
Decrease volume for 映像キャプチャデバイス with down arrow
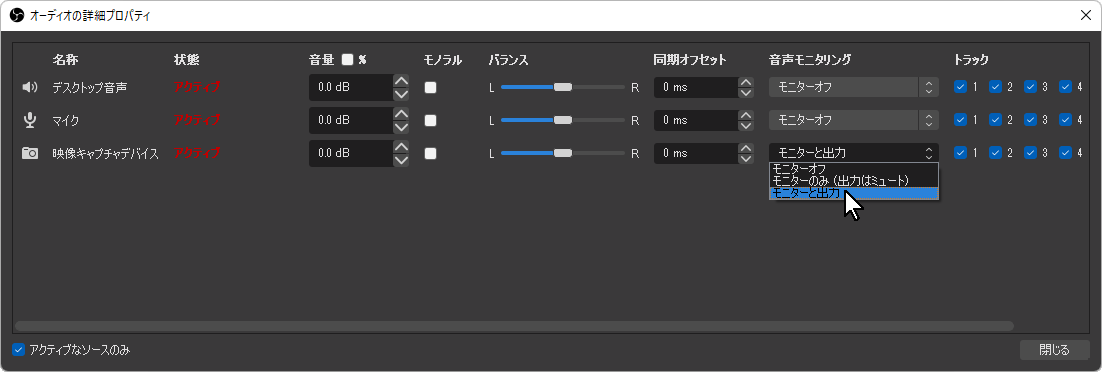pyautogui.click(x=401, y=160)
